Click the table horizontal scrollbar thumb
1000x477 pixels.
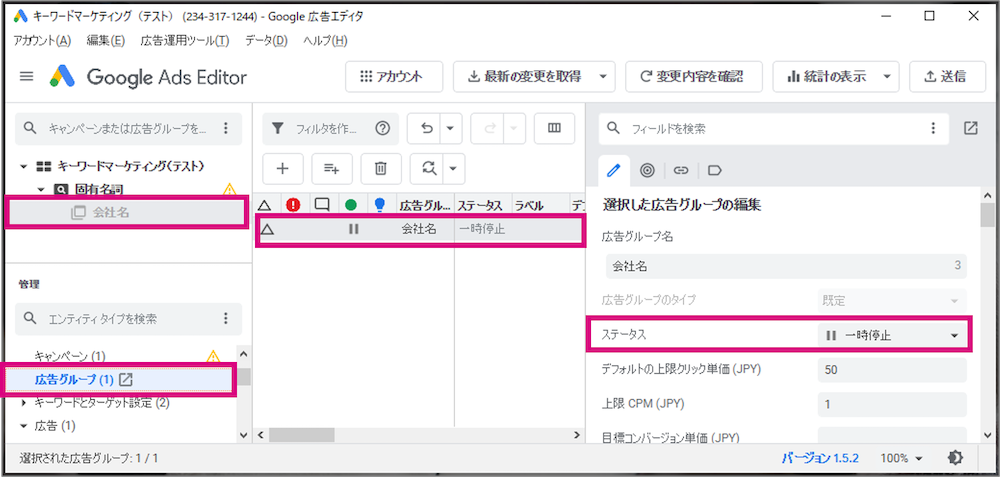click(x=302, y=435)
